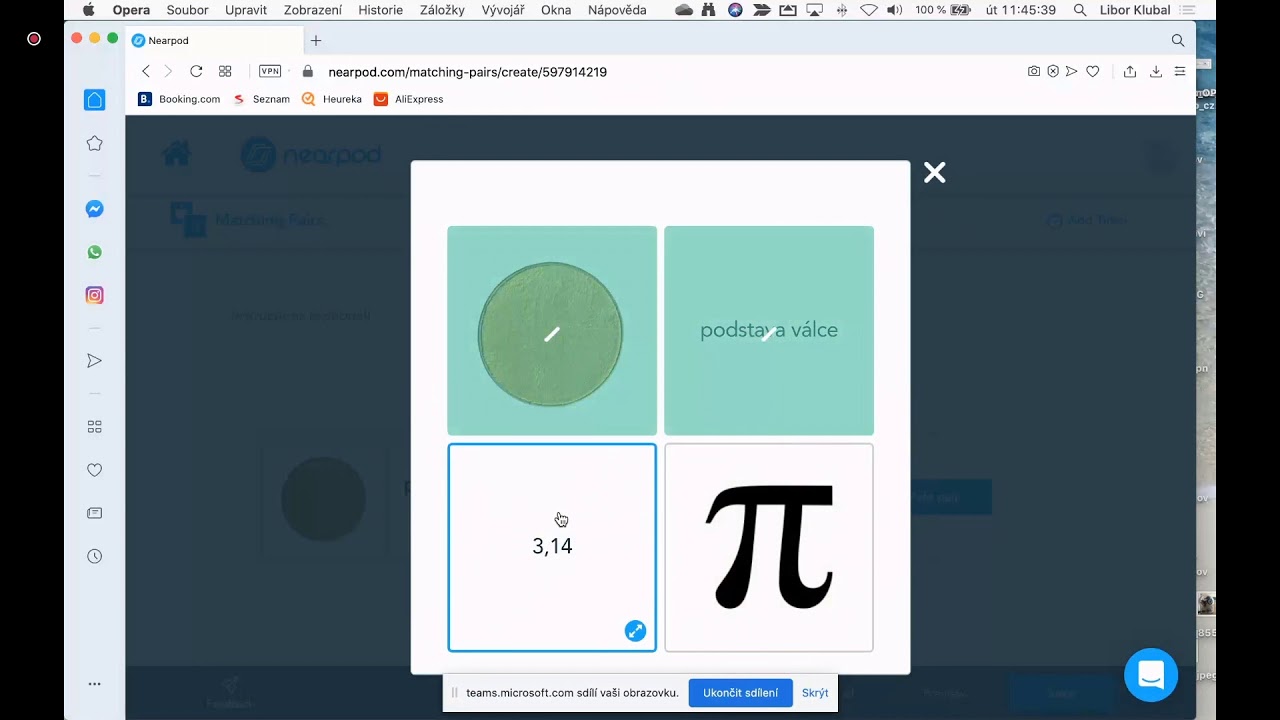
Task: Open History clock in sidebar
Action: [x=94, y=556]
